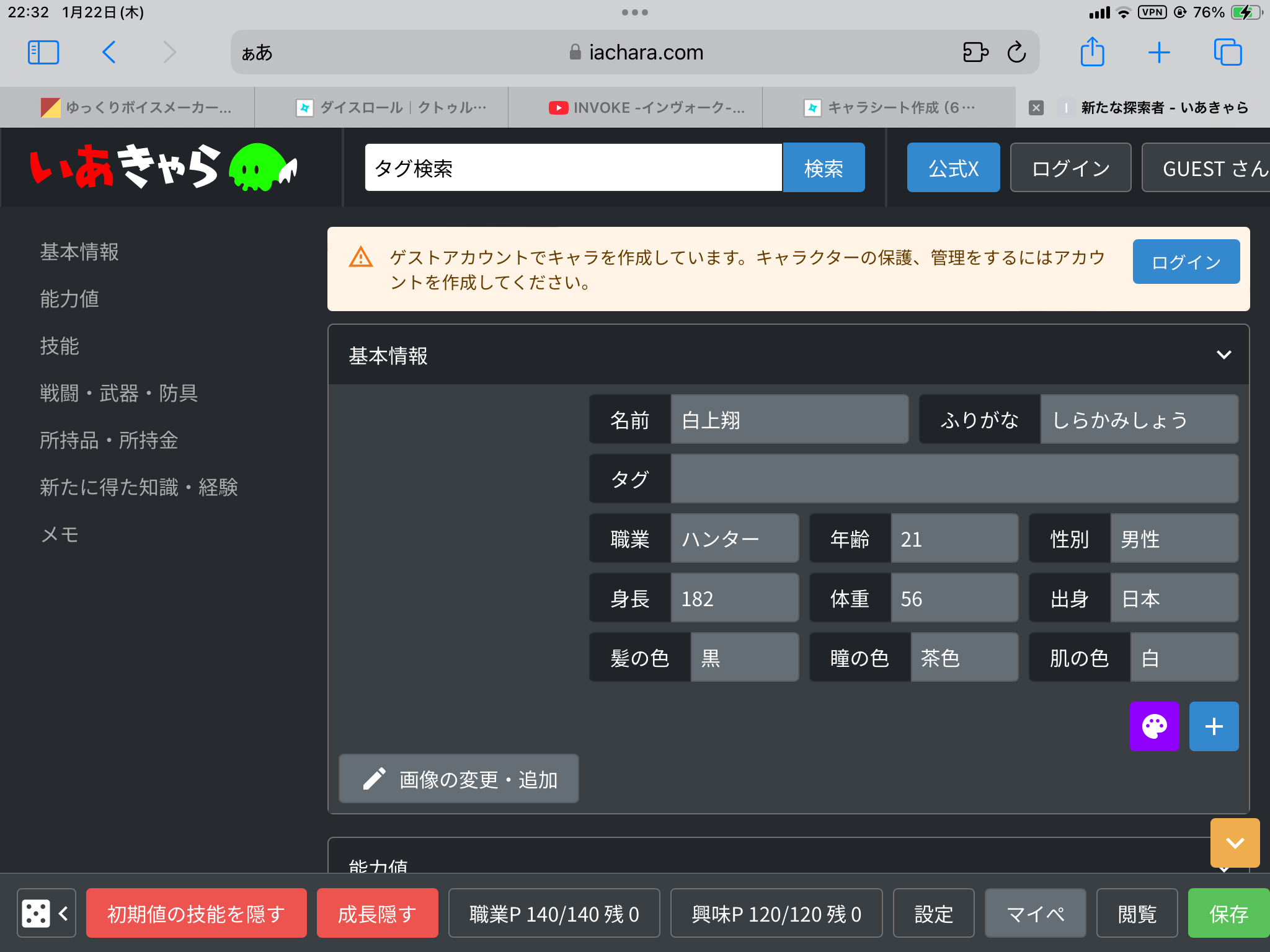The width and height of the screenshot is (1270, 952).
Task: Open the Safari tab overview icon
Action: [1227, 53]
